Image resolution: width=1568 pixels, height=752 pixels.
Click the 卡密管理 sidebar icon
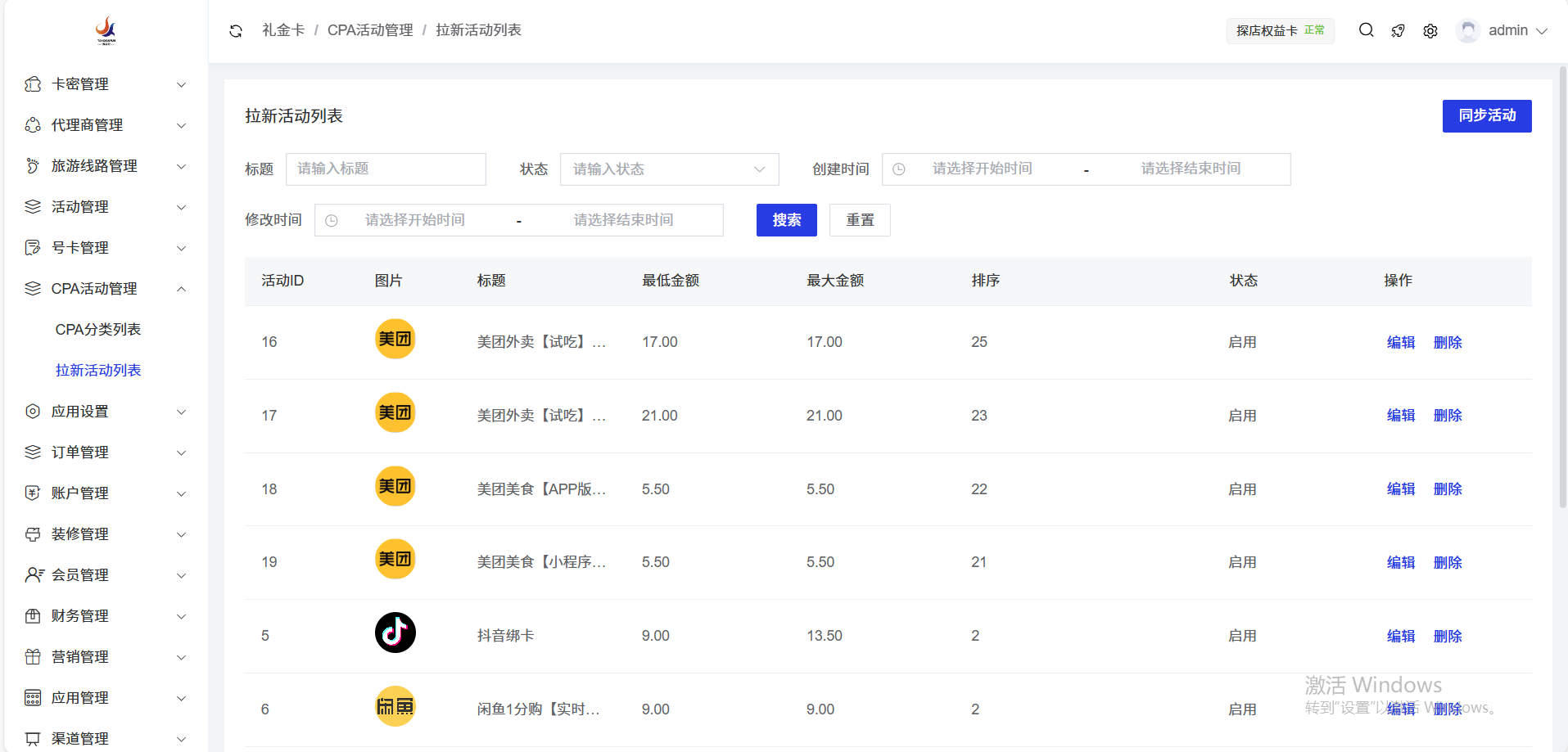click(33, 84)
